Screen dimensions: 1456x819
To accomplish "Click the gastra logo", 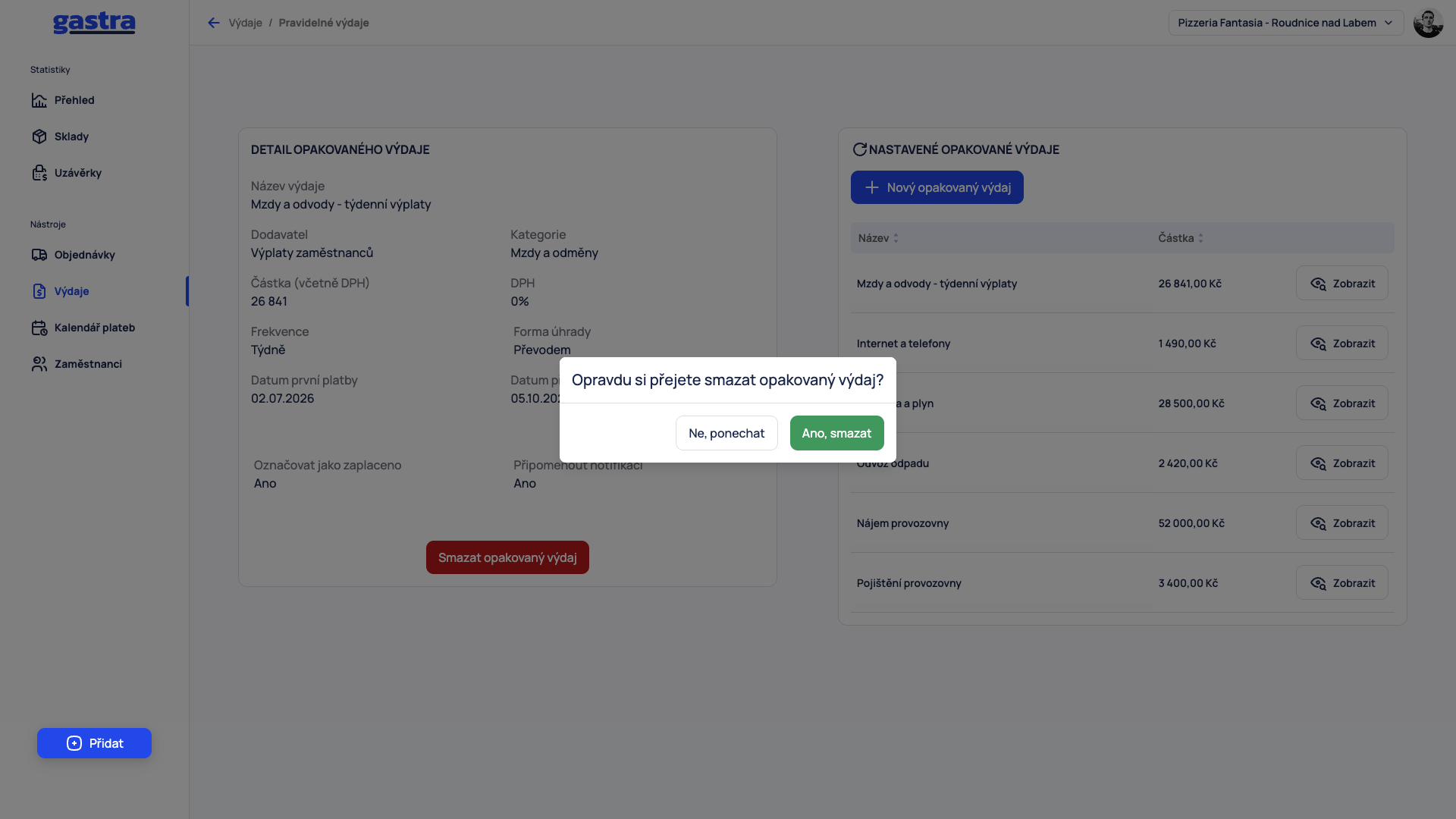I will pos(94,23).
